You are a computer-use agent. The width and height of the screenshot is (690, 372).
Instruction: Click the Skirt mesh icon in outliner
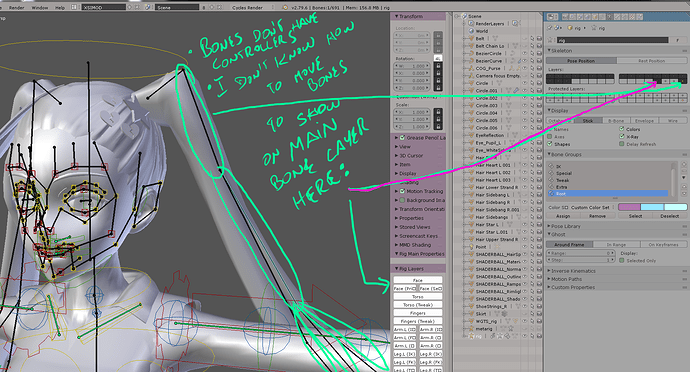point(472,314)
